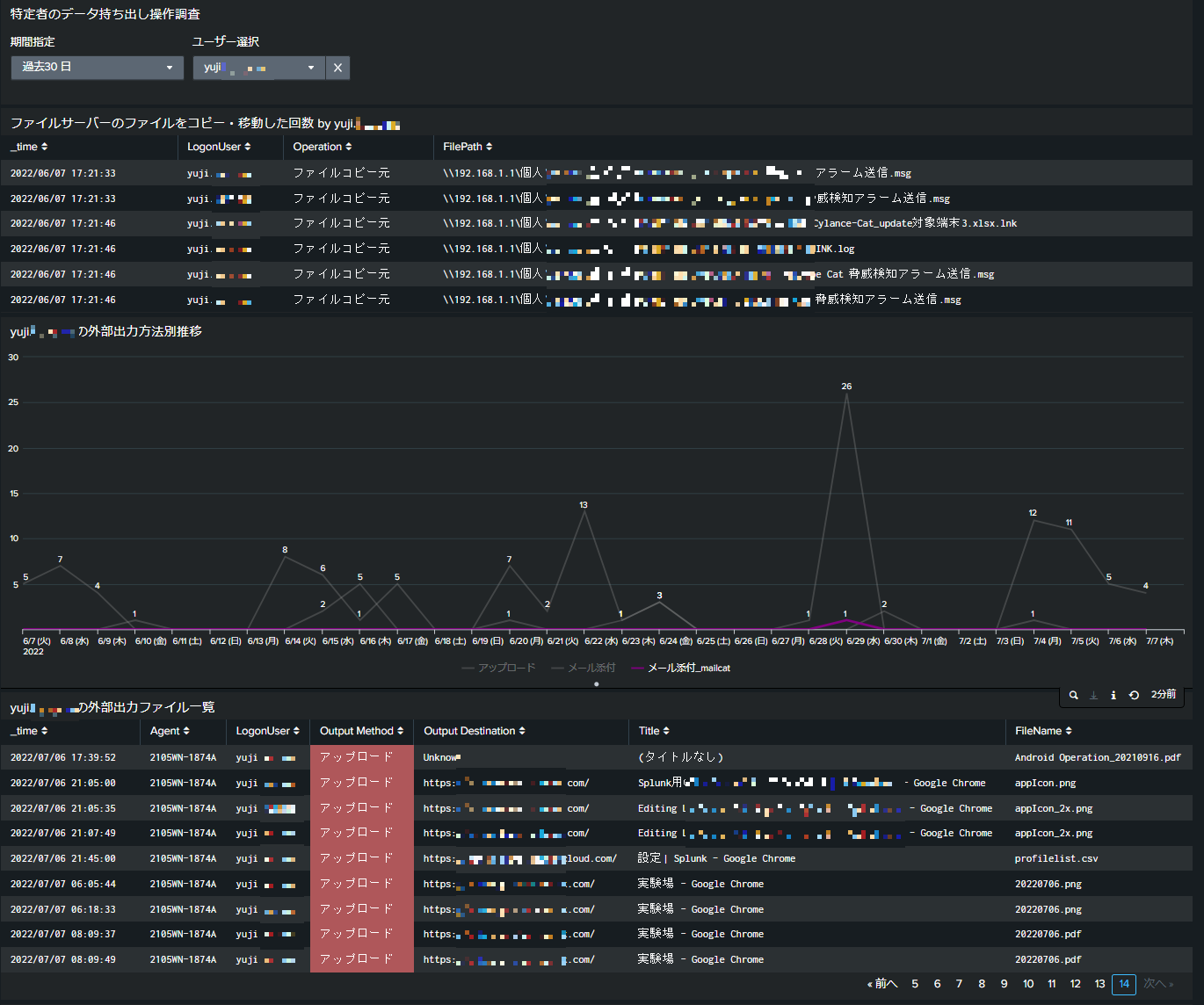
Task: Sort by the FilePath column header
Action: click(x=468, y=147)
